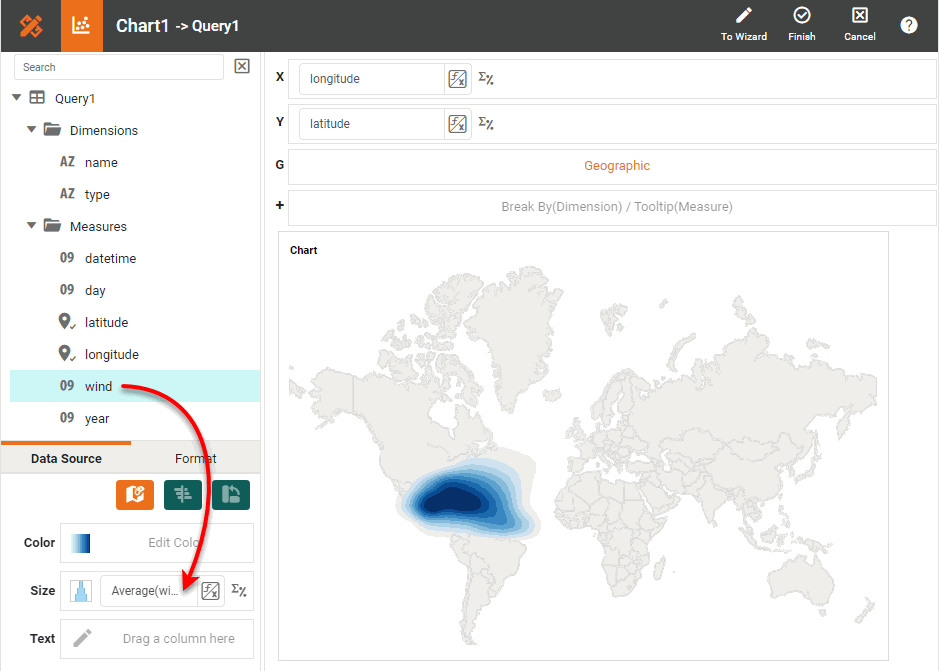Screen dimensions: 939x671
Task: Collapse the Measures folder
Action: [32, 226]
